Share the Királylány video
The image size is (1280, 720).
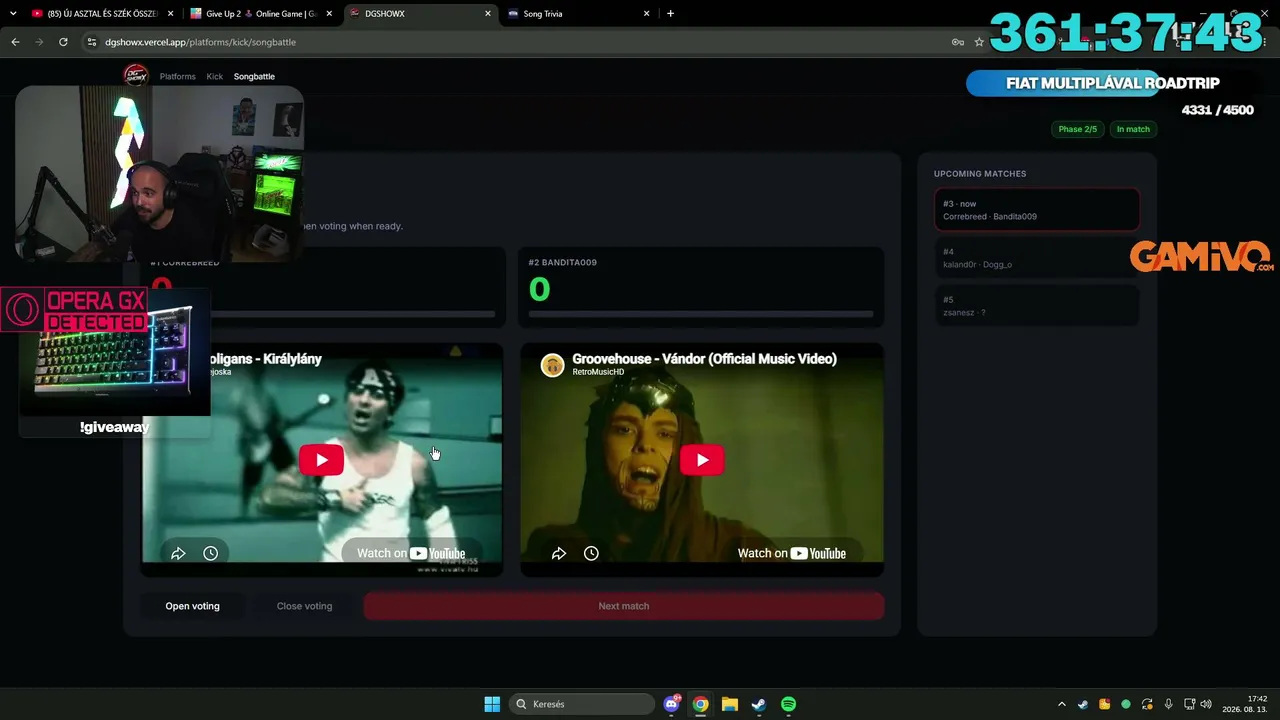(178, 553)
